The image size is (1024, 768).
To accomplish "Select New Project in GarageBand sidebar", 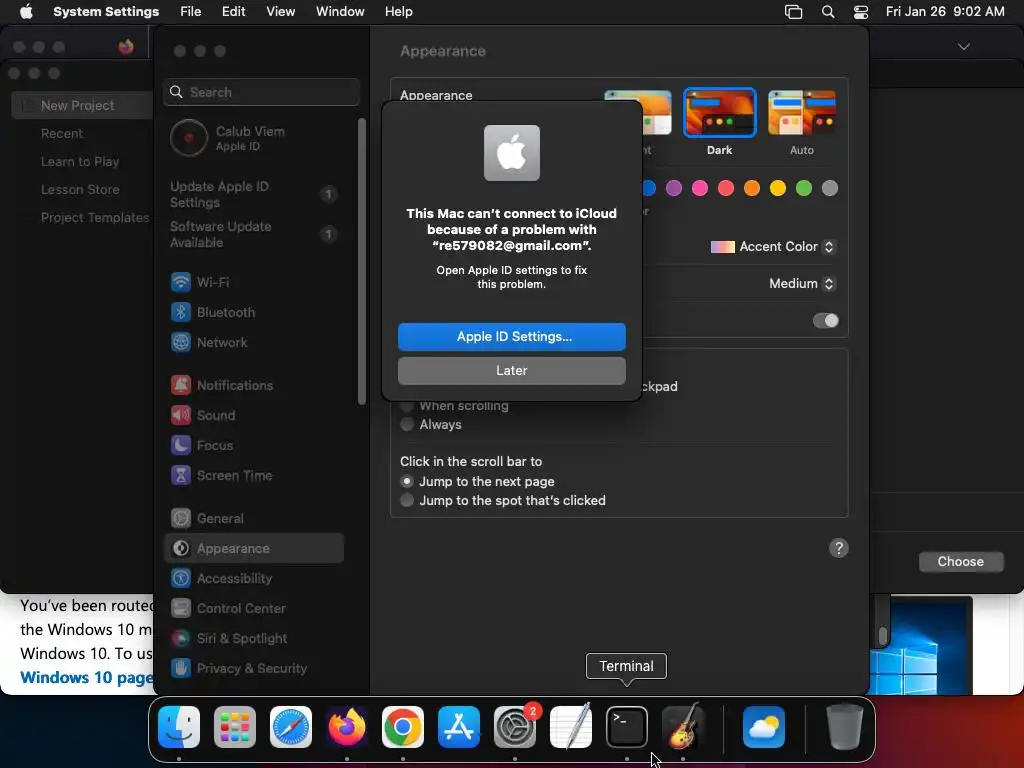I will [82, 105].
